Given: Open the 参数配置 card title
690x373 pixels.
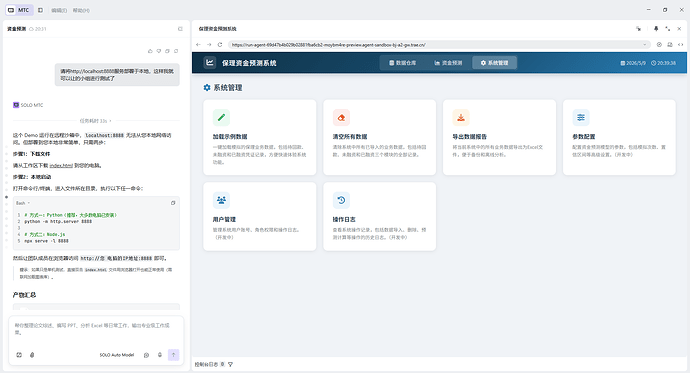Looking at the screenshot, I should (584, 137).
